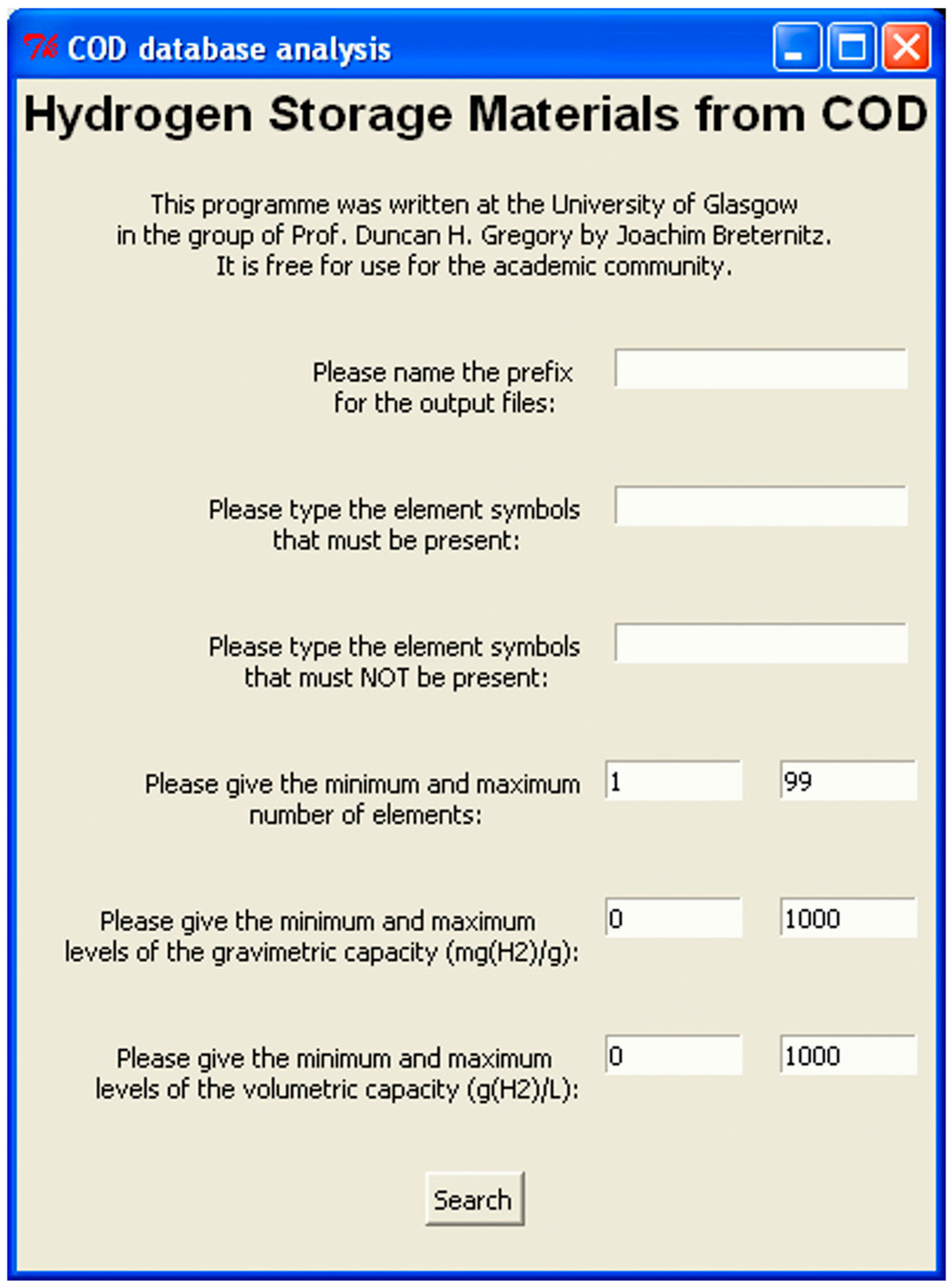Click the gravimetric capacity (mg(H2)/g) label
This screenshot has height=1288, width=952.
click(321, 936)
